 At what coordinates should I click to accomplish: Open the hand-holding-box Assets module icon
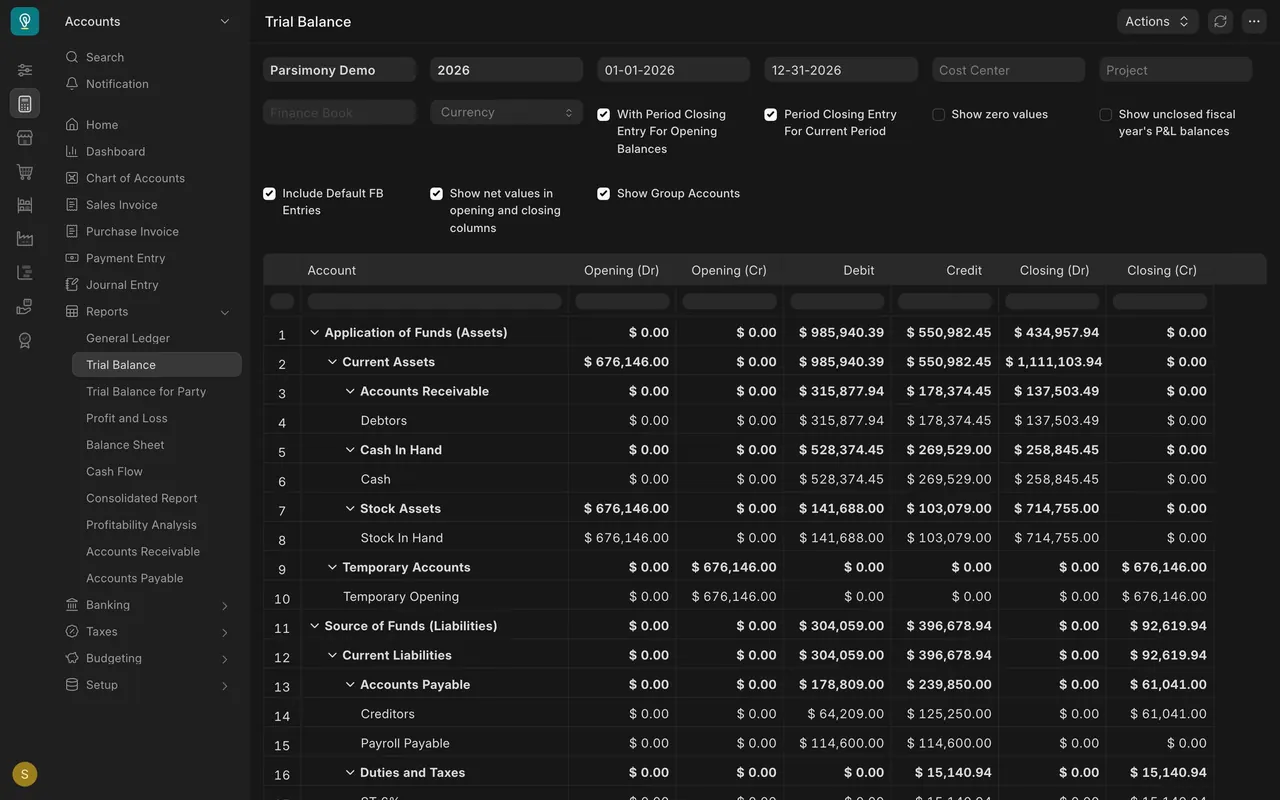click(25, 307)
